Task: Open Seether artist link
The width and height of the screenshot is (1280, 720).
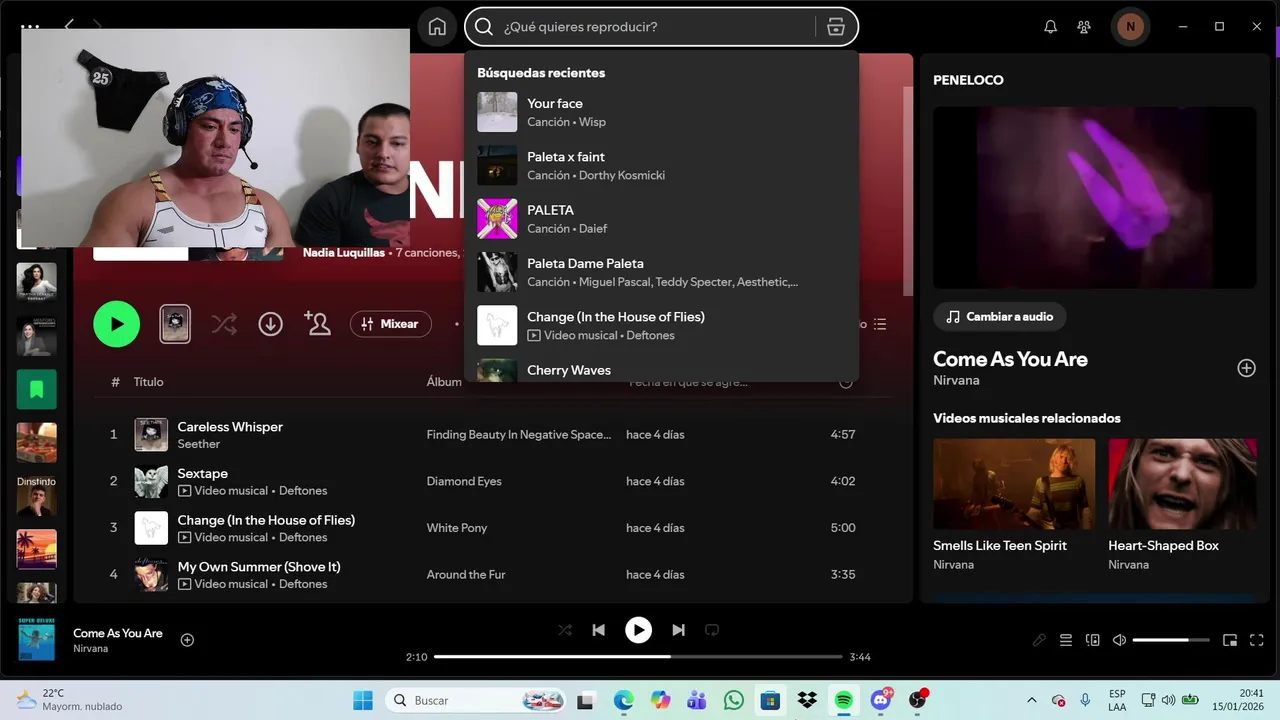Action: point(199,444)
